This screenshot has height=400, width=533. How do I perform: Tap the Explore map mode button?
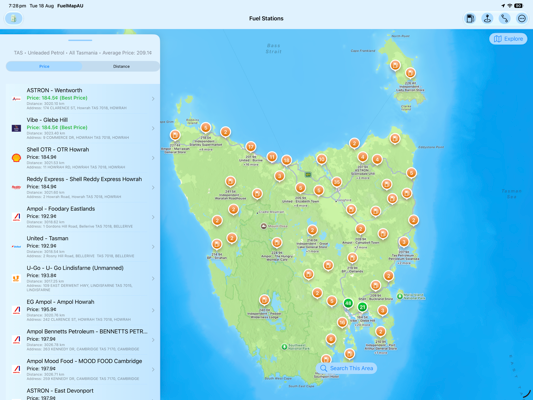(x=508, y=39)
